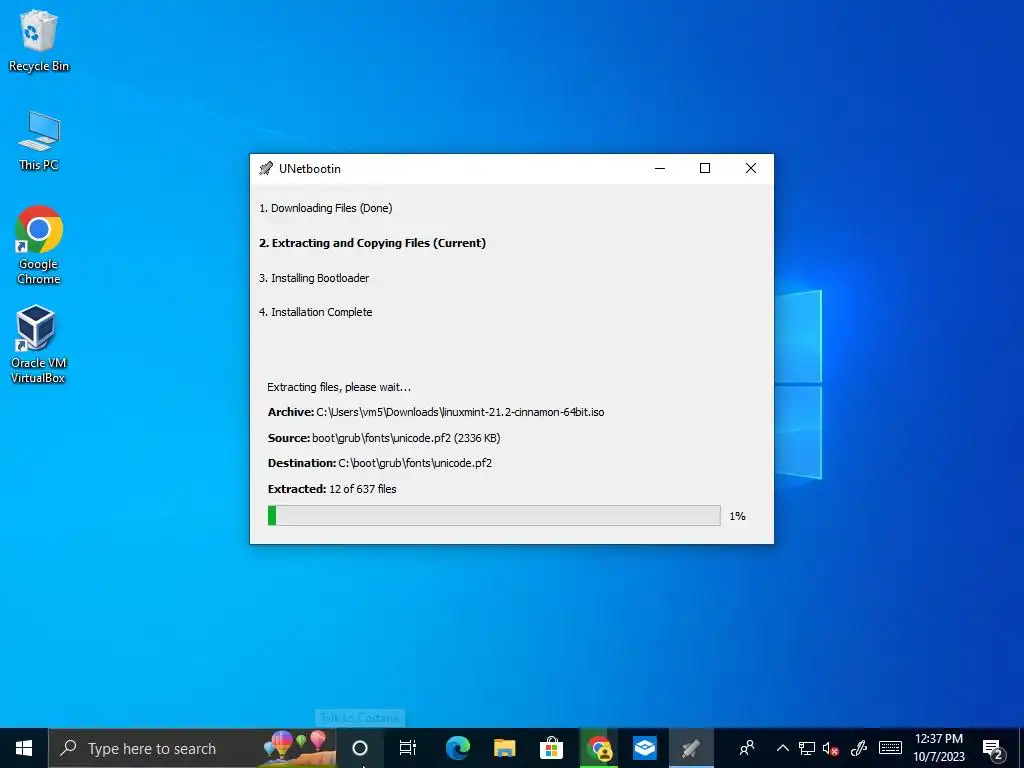The image size is (1024, 768).
Task: Minimize the UNetbootin window
Action: coord(660,168)
